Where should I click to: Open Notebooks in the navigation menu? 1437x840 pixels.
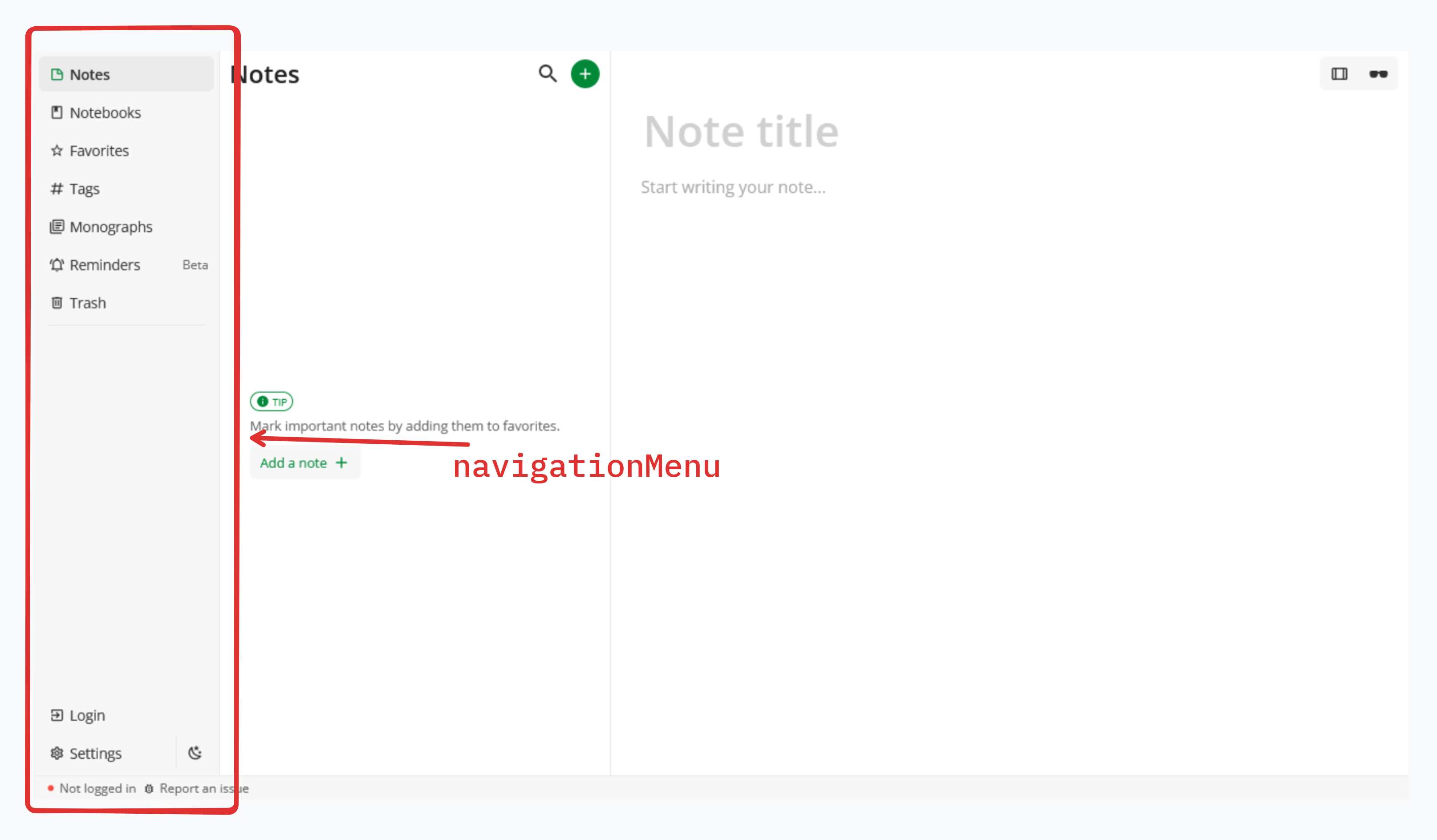[x=105, y=113]
